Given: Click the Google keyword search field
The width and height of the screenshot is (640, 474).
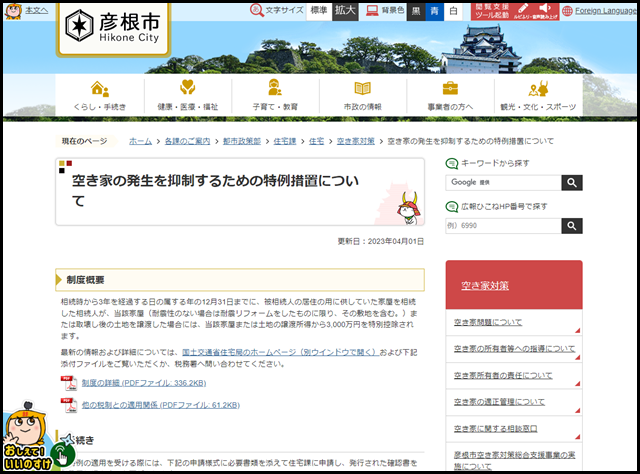Looking at the screenshot, I should pyautogui.click(x=504, y=182).
